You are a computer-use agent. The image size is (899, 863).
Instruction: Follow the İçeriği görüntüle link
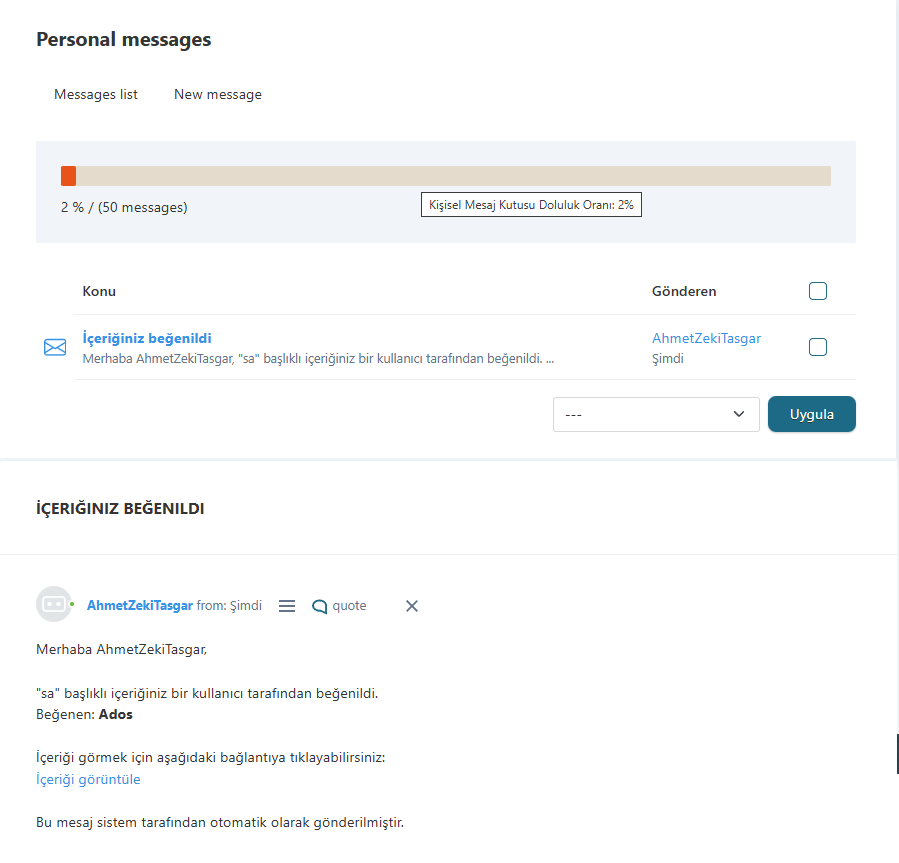88,779
